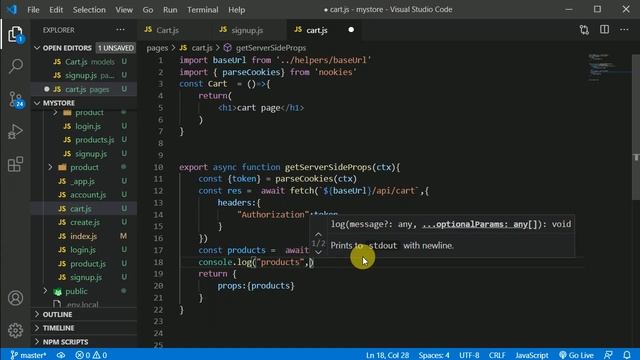The height and width of the screenshot is (360, 640).
Task: Open the Extensions view icon
Action: (16, 164)
